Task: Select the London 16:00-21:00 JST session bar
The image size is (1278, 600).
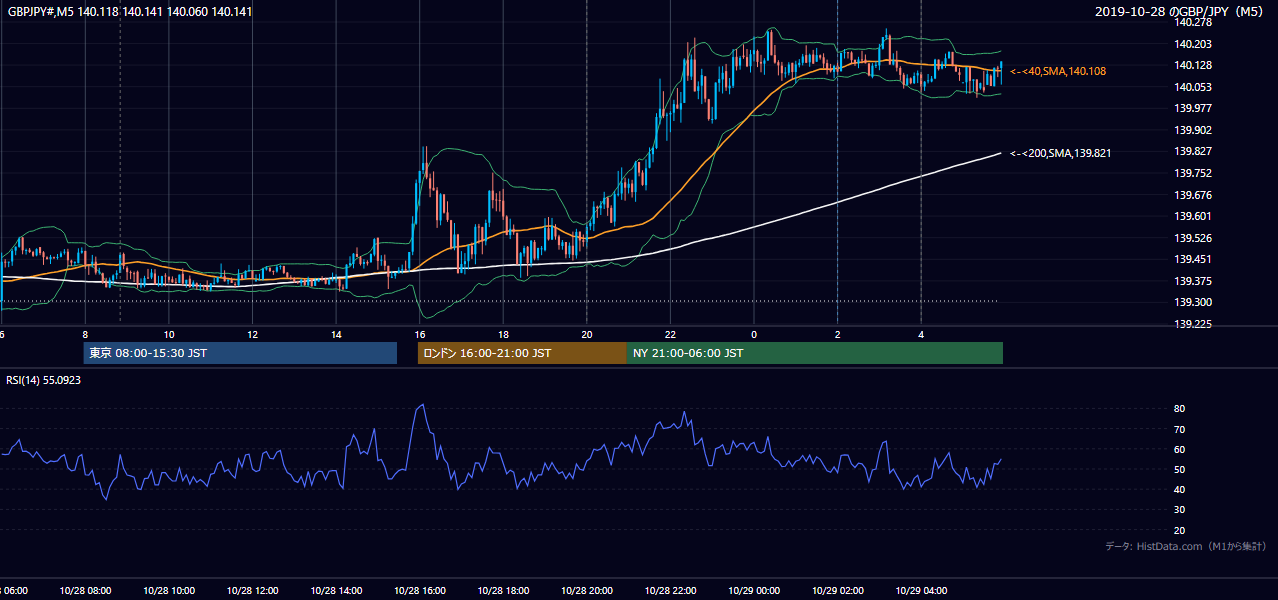Action: (522, 353)
